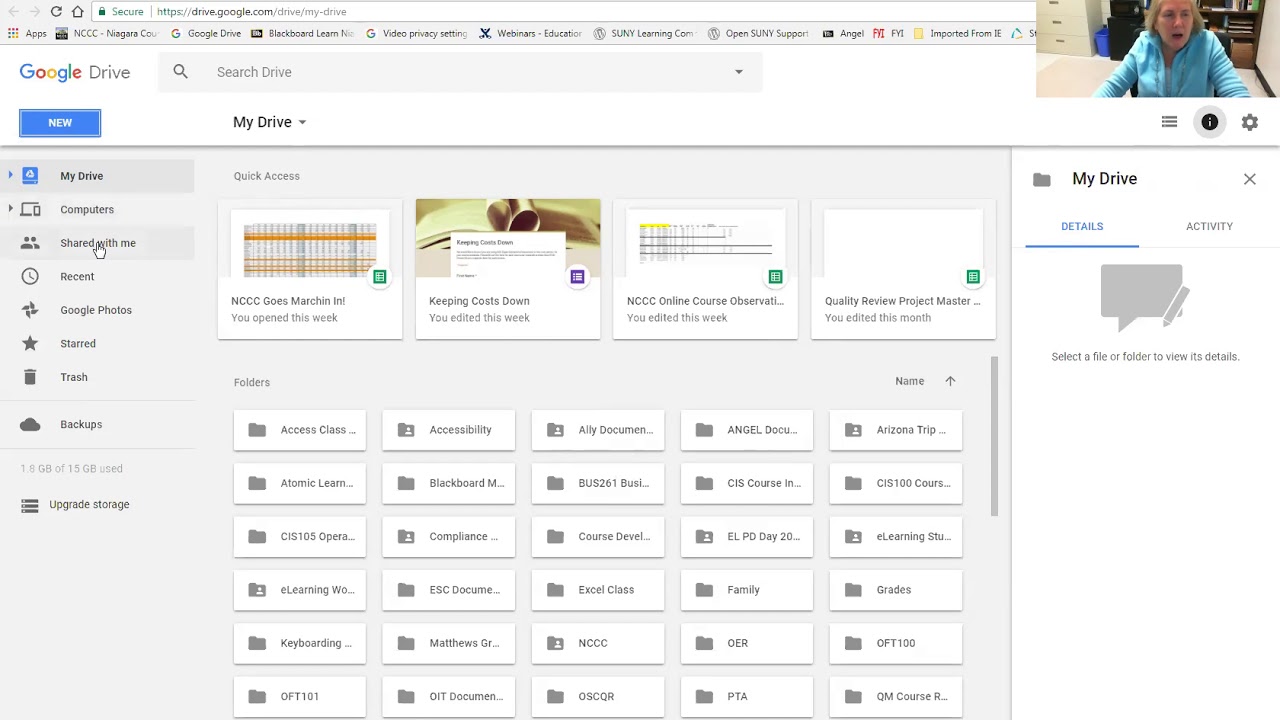1280x720 pixels.
Task: Switch to the Details tab
Action: (x=1082, y=226)
